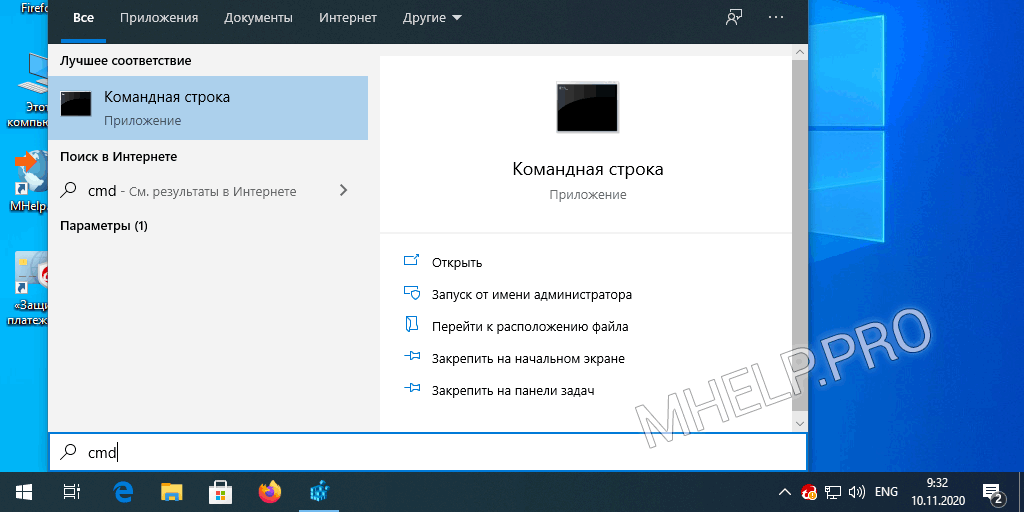
Task: Click the network tray icon
Action: [x=833, y=492]
